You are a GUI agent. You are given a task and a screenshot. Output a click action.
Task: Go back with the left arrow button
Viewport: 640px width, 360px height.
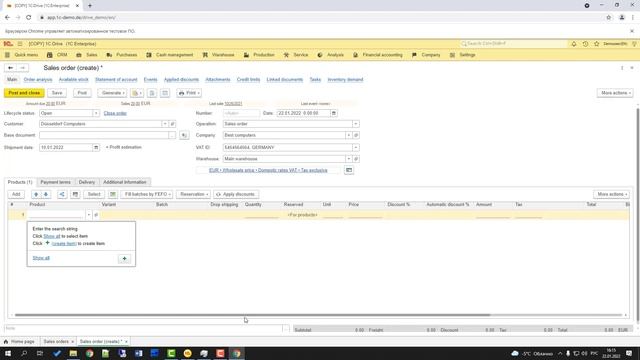(x=11, y=68)
